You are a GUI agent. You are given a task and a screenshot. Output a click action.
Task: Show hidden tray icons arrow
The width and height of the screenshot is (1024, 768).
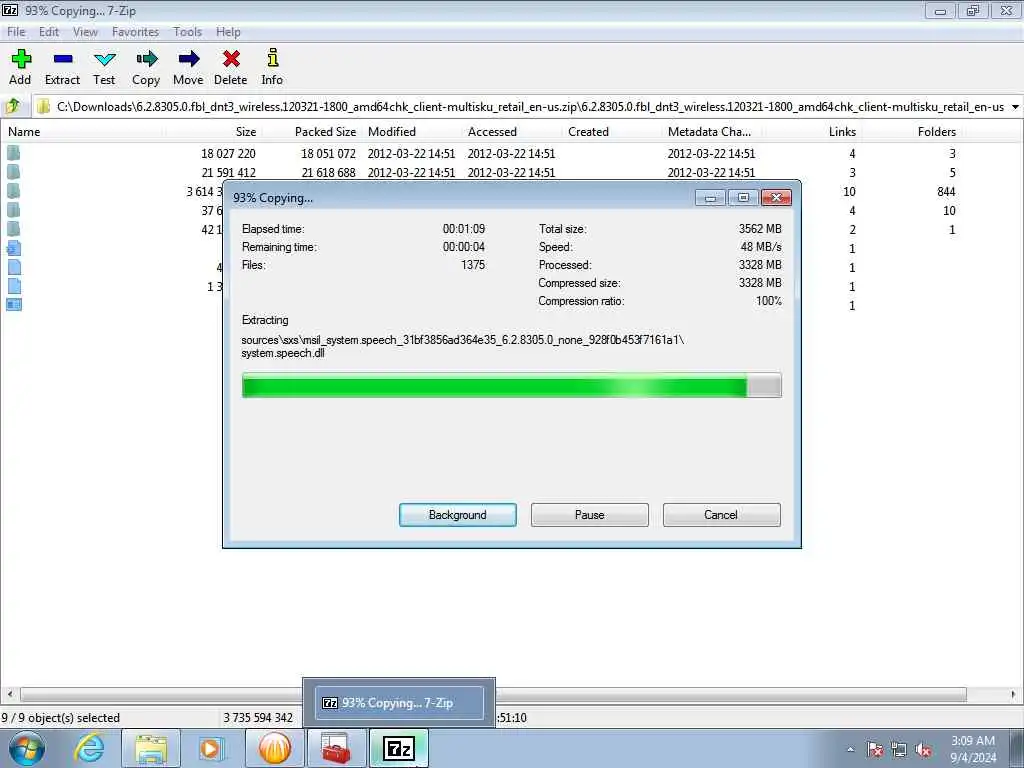850,749
